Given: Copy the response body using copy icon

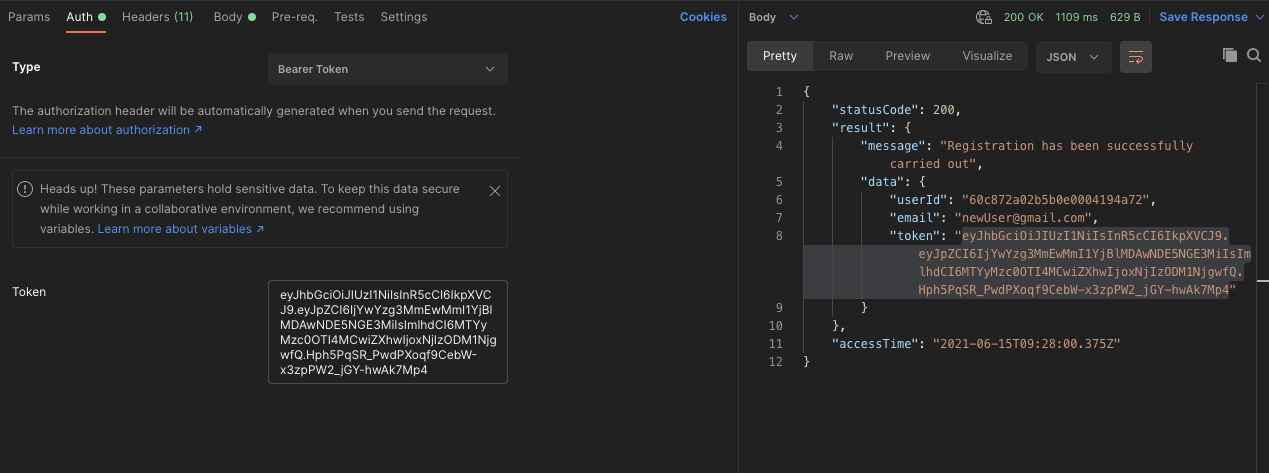Looking at the screenshot, I should point(1230,56).
